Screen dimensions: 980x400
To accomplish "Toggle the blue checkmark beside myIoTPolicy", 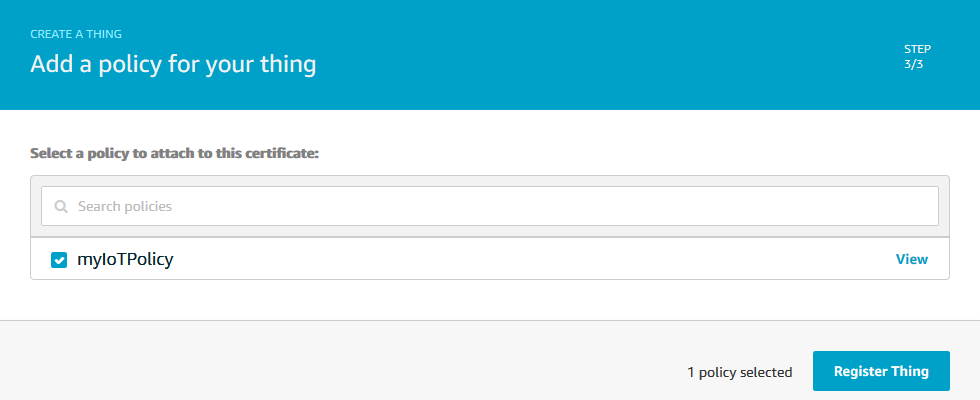I will click(59, 260).
